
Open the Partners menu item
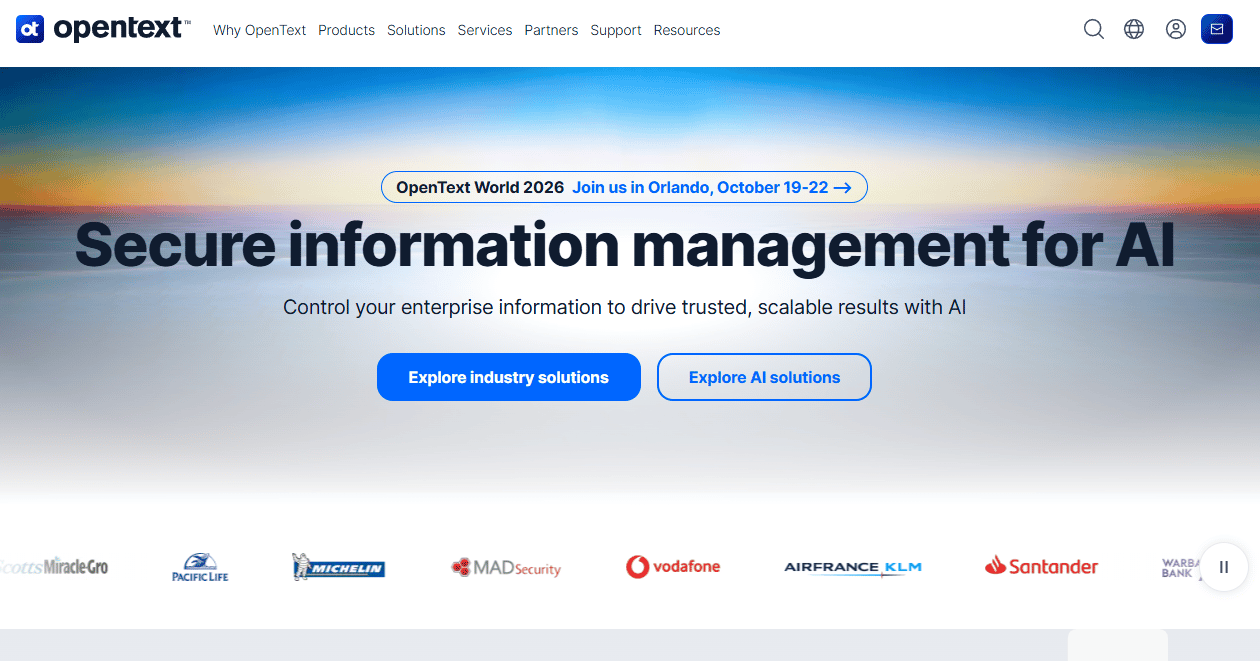(x=551, y=30)
